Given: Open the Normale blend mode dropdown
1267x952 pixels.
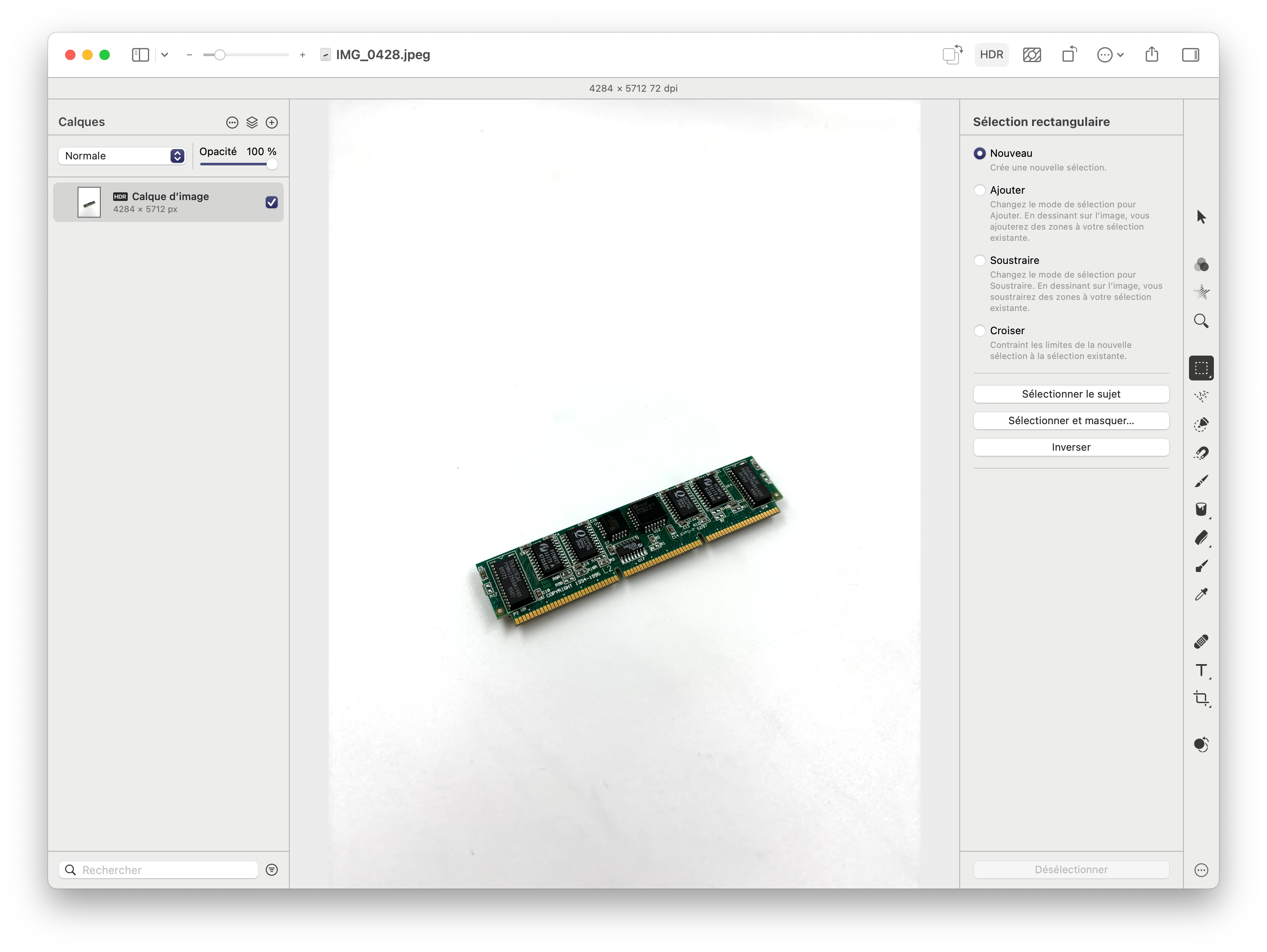Looking at the screenshot, I should [121, 156].
